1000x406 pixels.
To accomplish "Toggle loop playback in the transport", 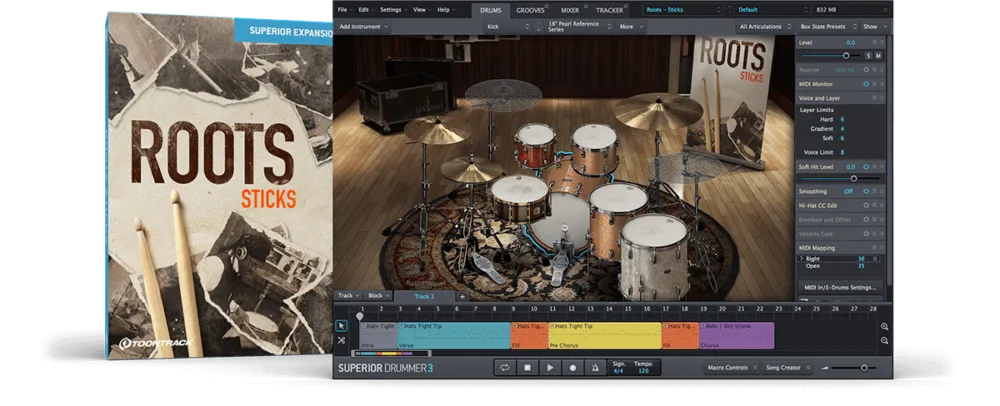I will pos(504,368).
